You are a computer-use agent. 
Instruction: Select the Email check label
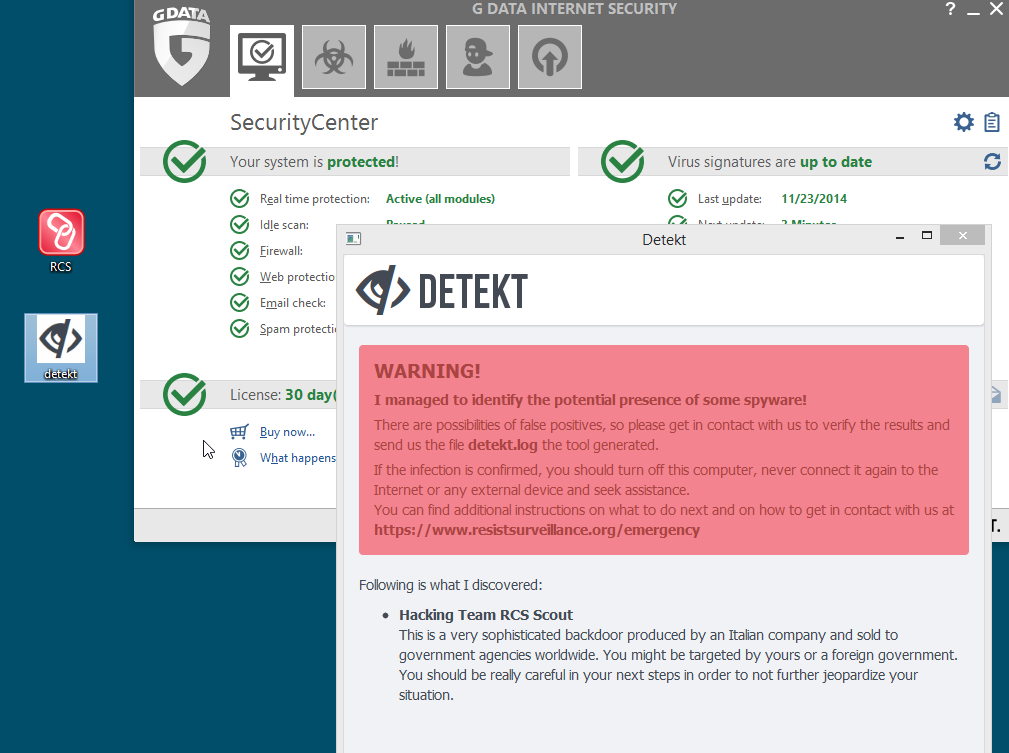click(293, 303)
